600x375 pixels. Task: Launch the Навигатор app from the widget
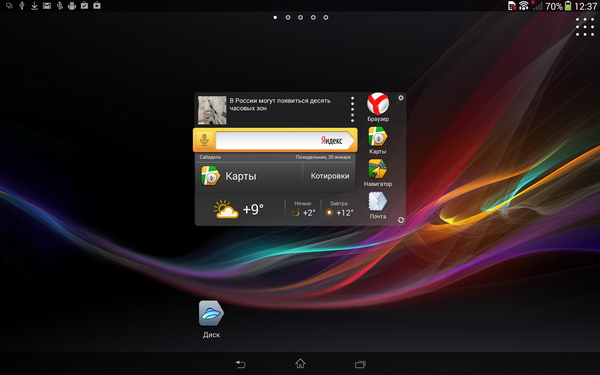[x=378, y=173]
